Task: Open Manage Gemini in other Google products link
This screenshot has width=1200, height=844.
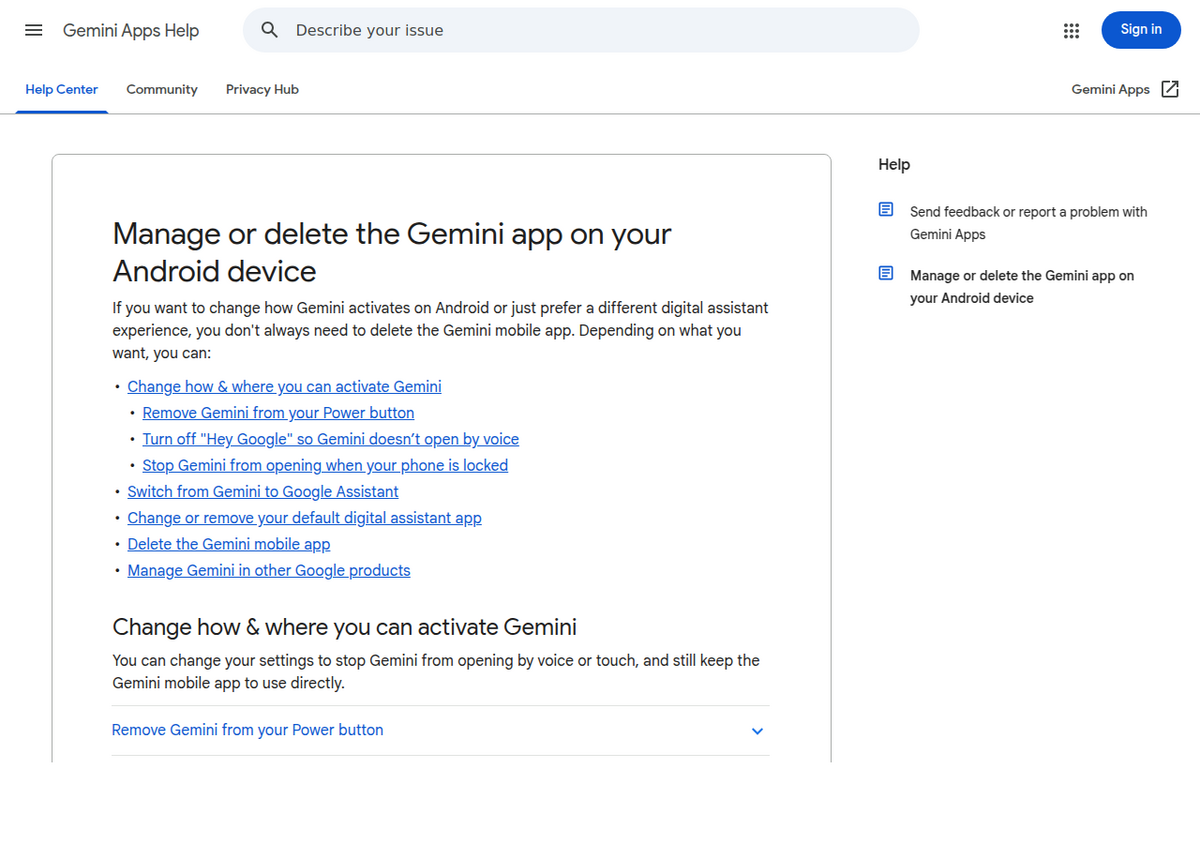Action: coord(269,570)
